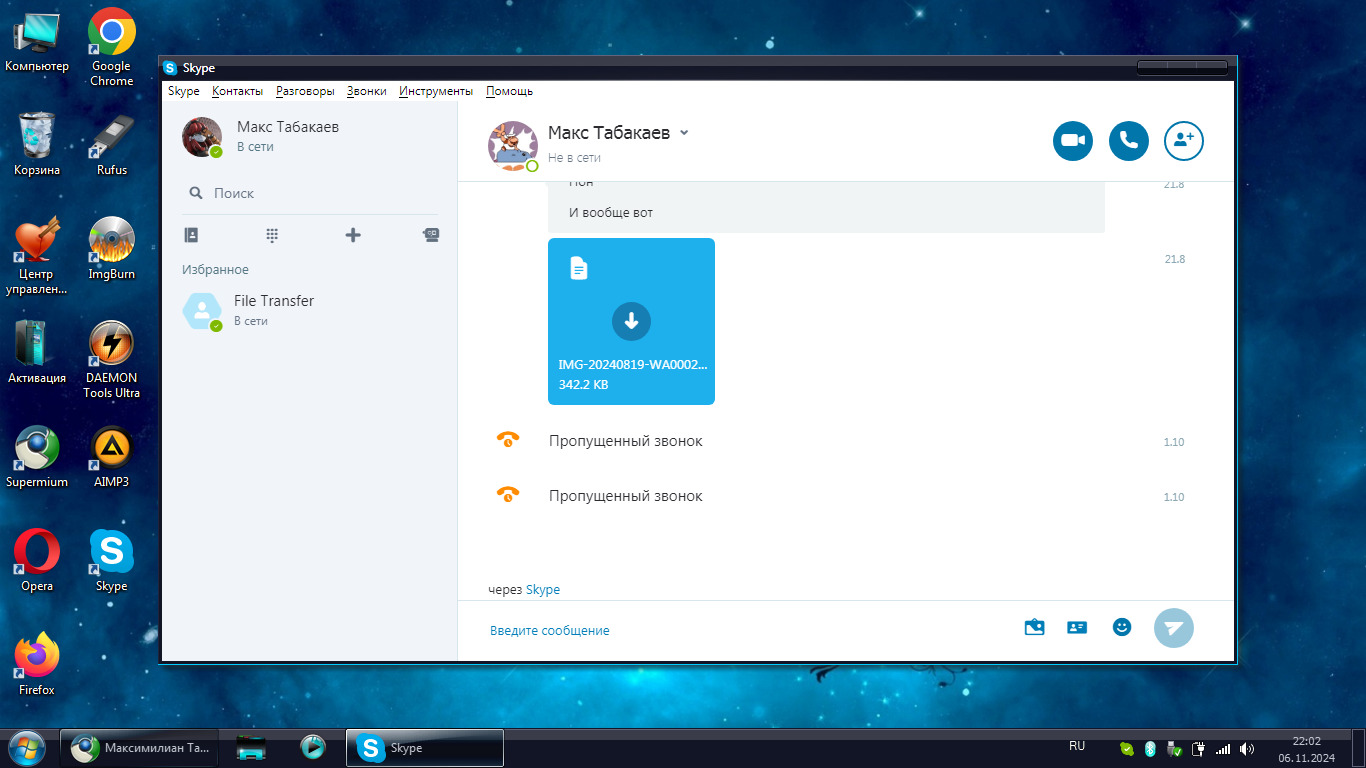
Task: Select the AIMP3 desktop icon
Action: point(112,457)
